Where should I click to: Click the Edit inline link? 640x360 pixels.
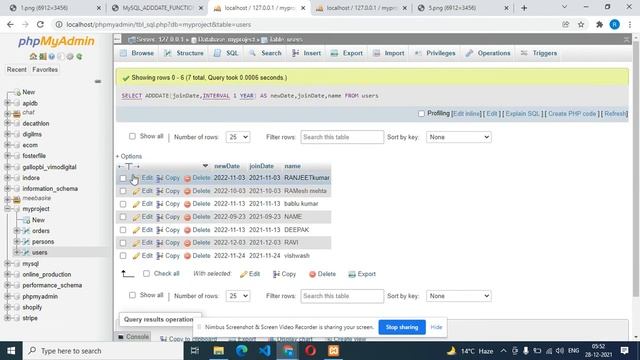coord(467,113)
